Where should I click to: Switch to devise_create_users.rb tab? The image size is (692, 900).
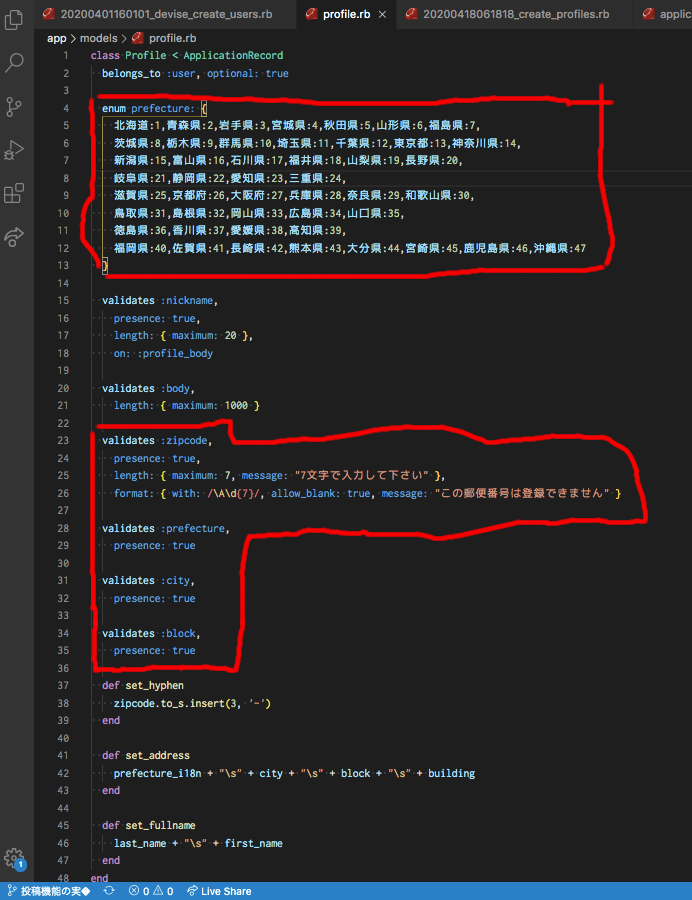[x=166, y=14]
